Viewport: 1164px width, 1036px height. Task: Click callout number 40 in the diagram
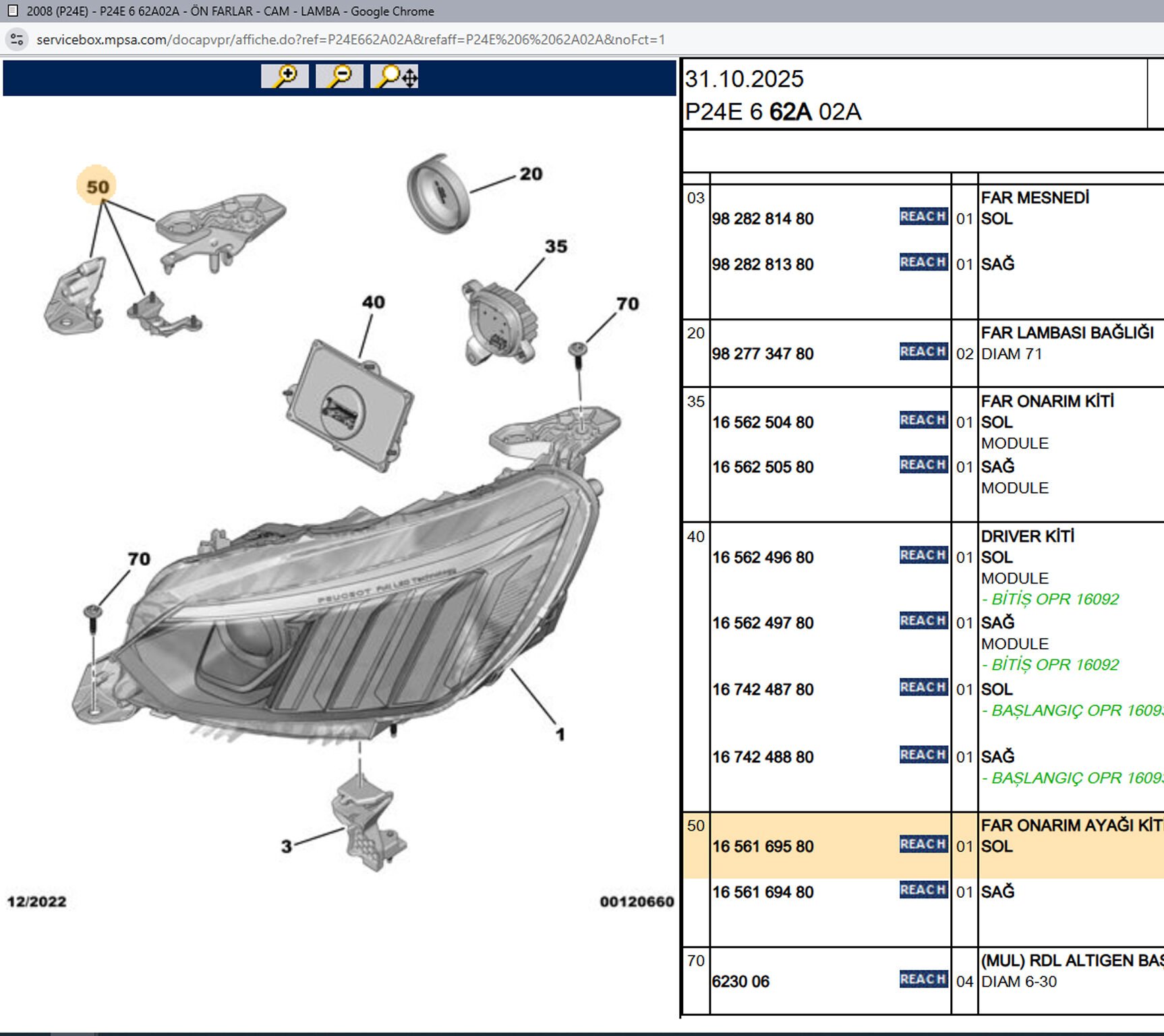click(373, 302)
